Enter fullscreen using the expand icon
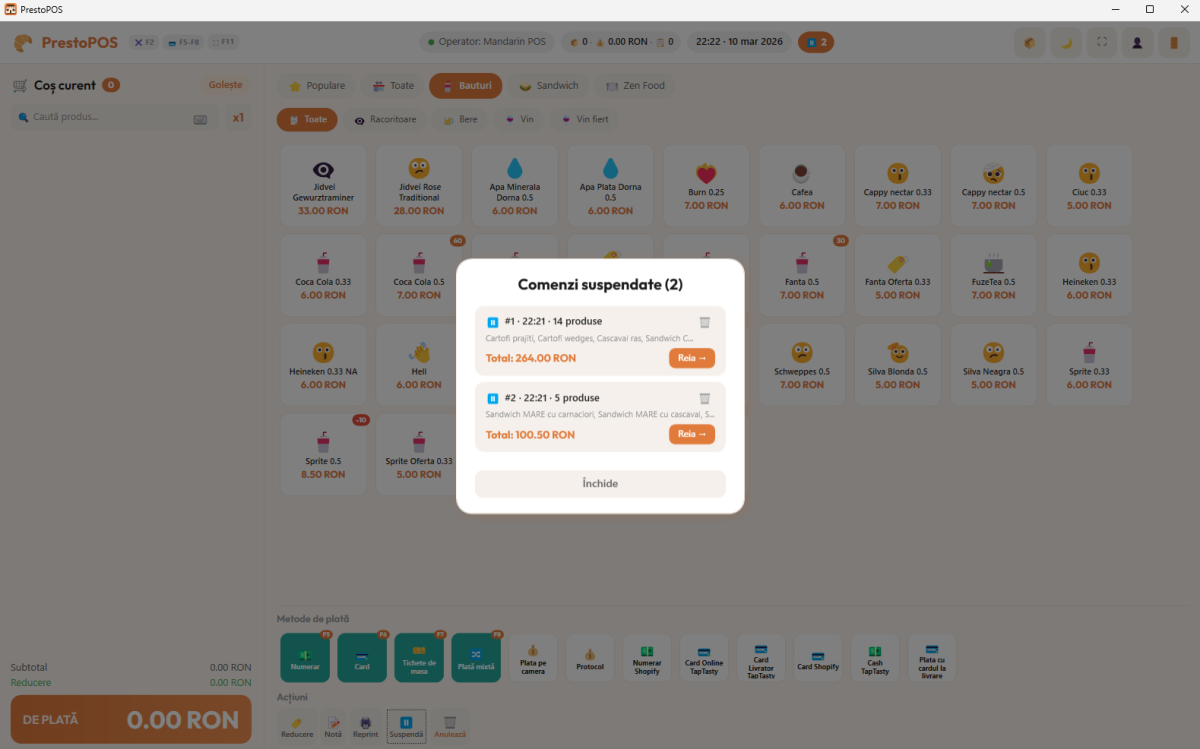The height and width of the screenshot is (749, 1200). [1101, 42]
